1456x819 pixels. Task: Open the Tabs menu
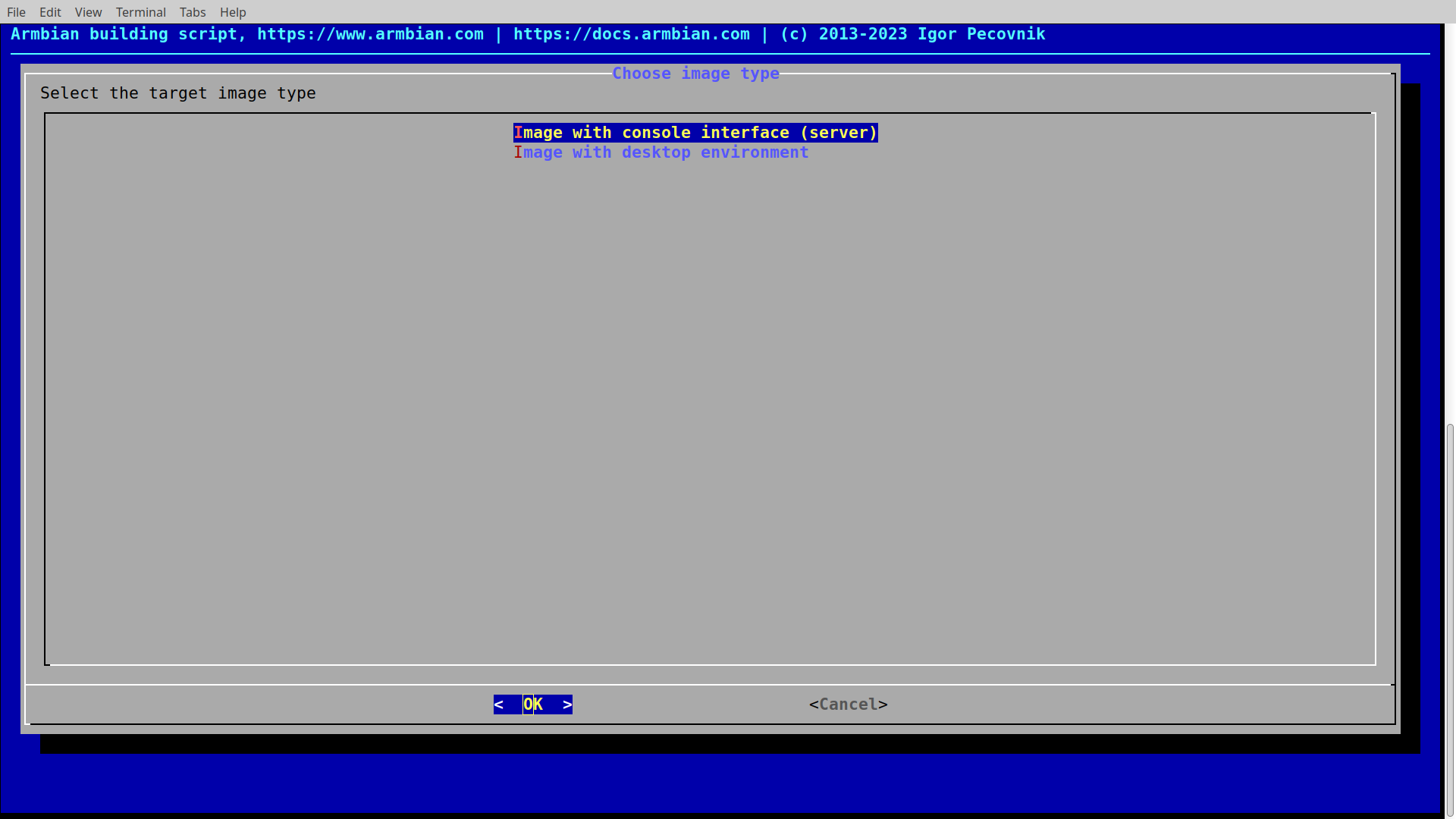click(192, 12)
